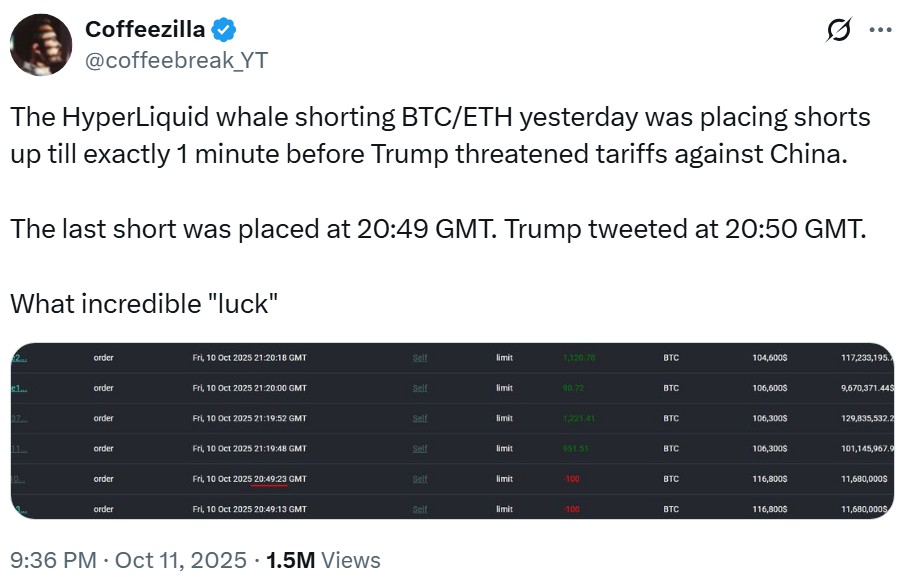910x577 pixels.
Task: Click the truncated hash link in the first row
Action: click(x=19, y=358)
